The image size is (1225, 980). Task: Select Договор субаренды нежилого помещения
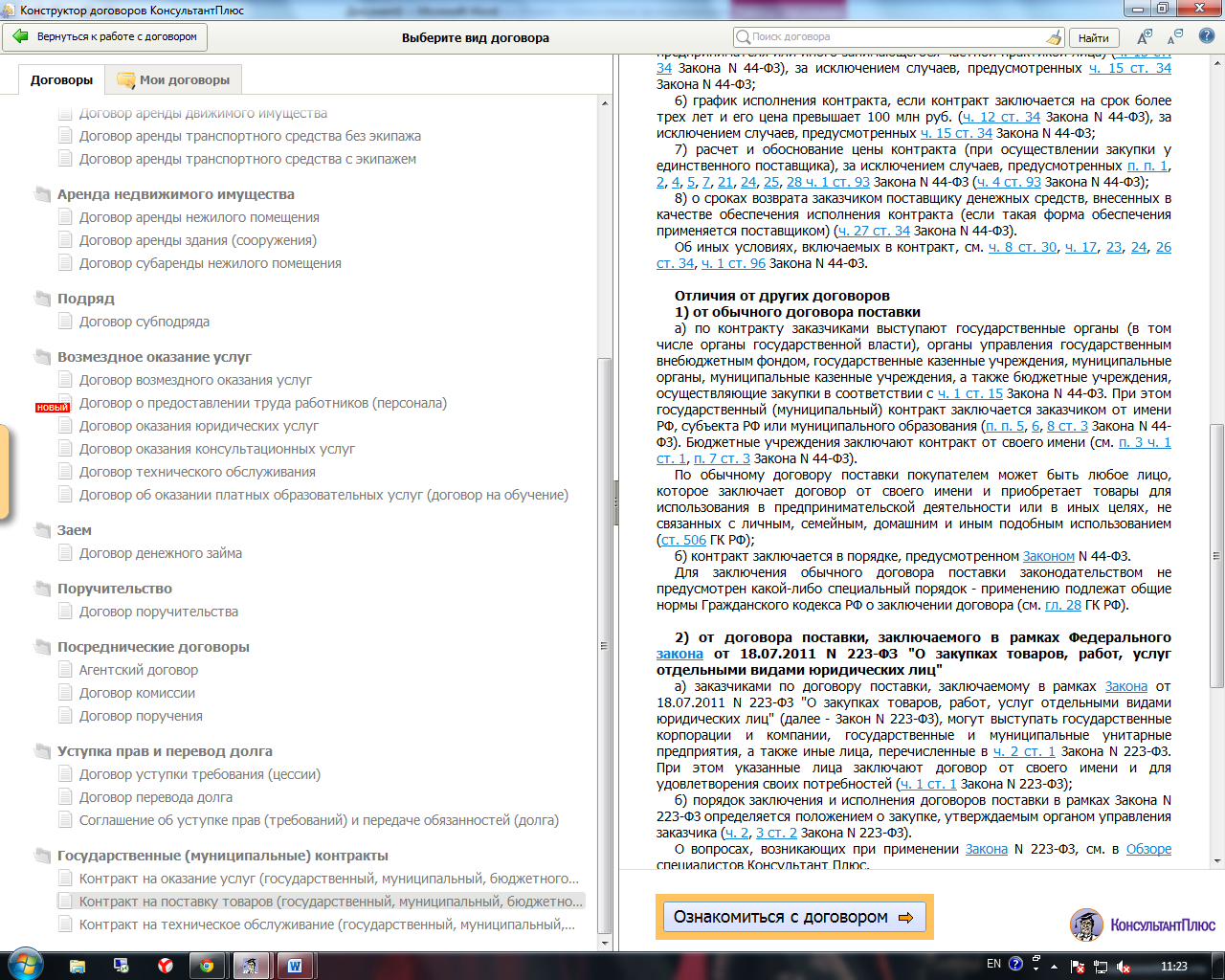point(211,263)
